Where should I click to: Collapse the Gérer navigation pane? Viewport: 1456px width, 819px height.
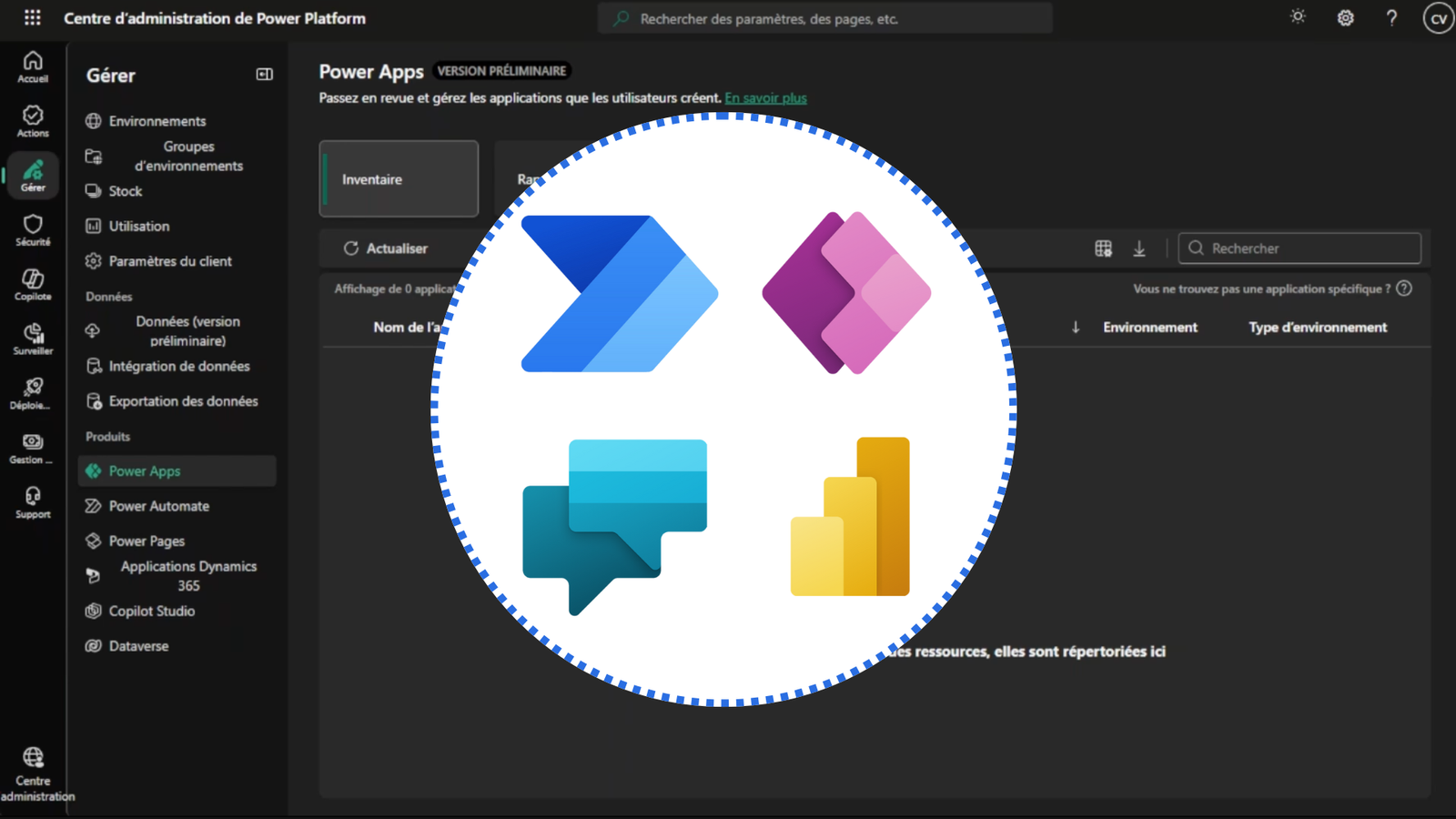coord(264,75)
